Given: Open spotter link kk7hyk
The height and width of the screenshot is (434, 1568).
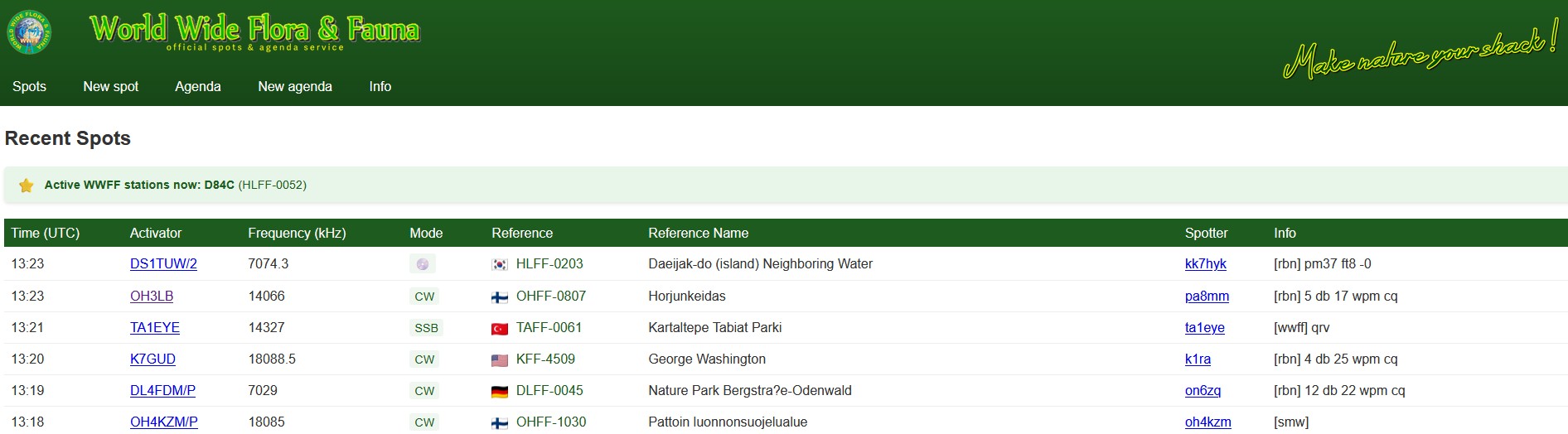Looking at the screenshot, I should (x=1206, y=264).
